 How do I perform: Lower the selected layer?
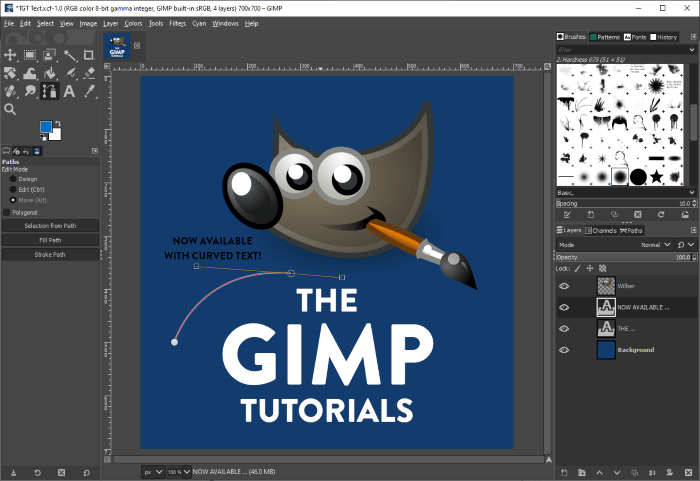click(617, 473)
